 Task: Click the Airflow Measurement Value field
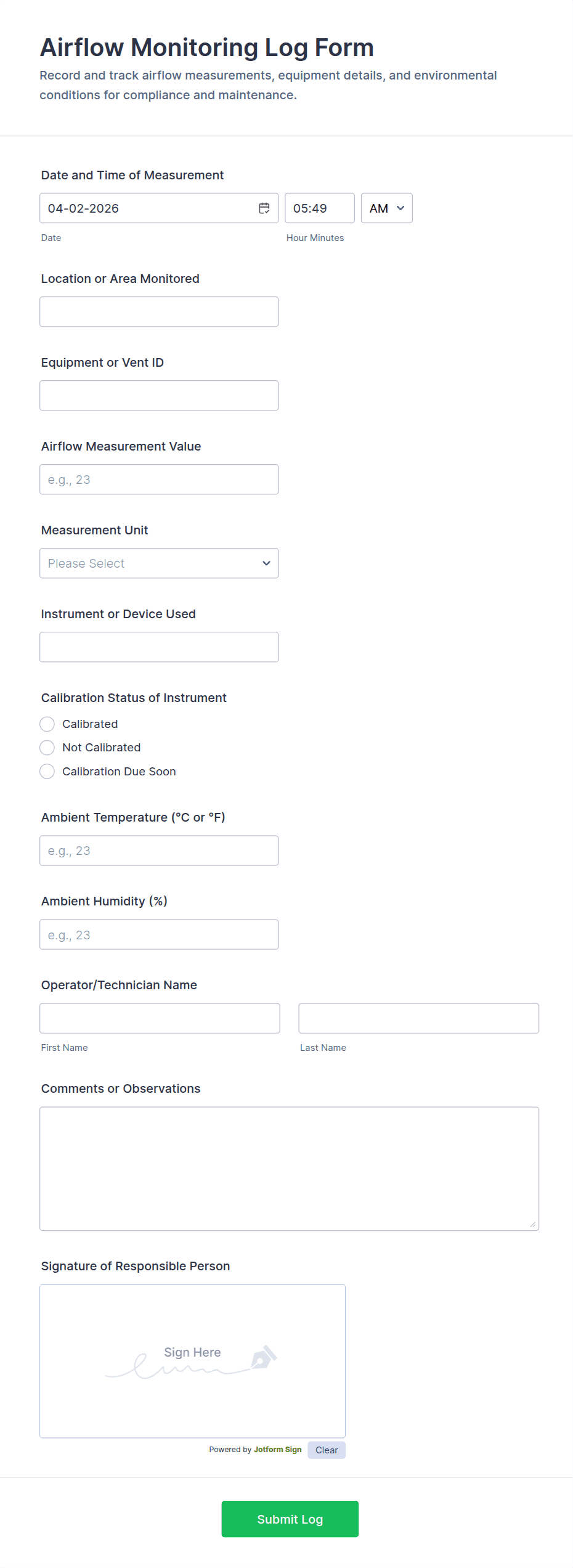point(159,480)
